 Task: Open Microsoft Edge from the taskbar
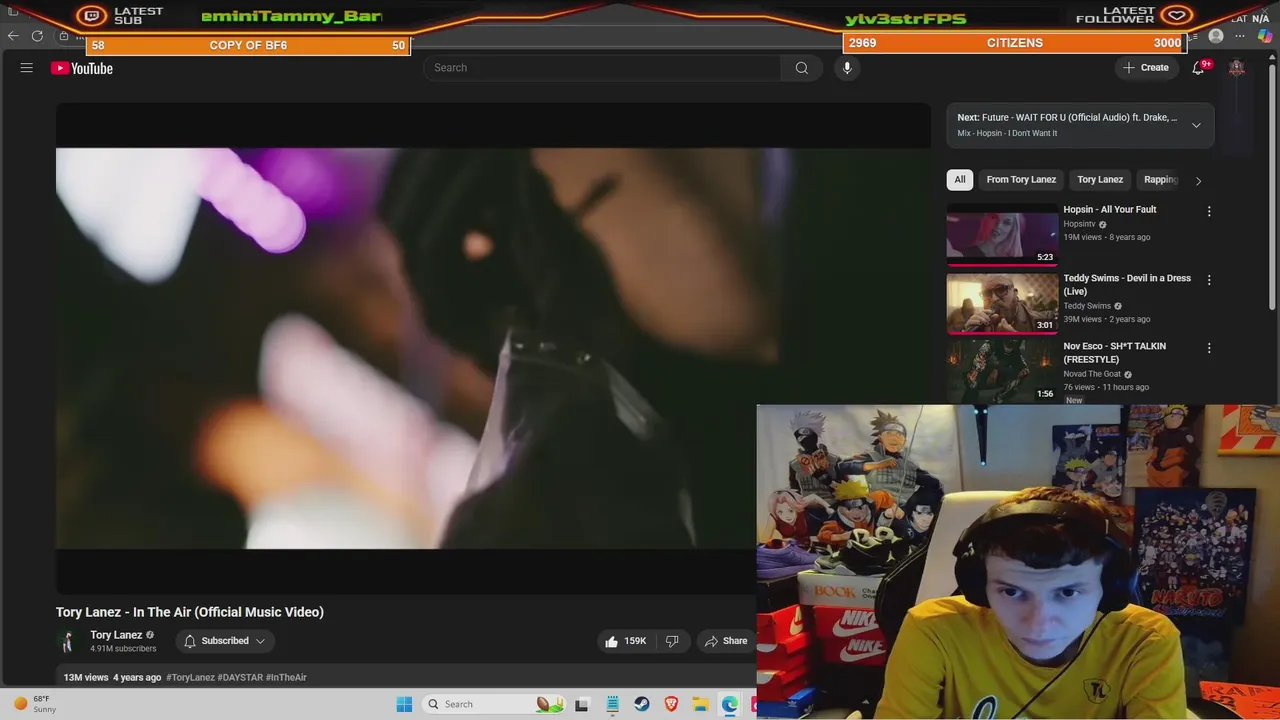730,704
